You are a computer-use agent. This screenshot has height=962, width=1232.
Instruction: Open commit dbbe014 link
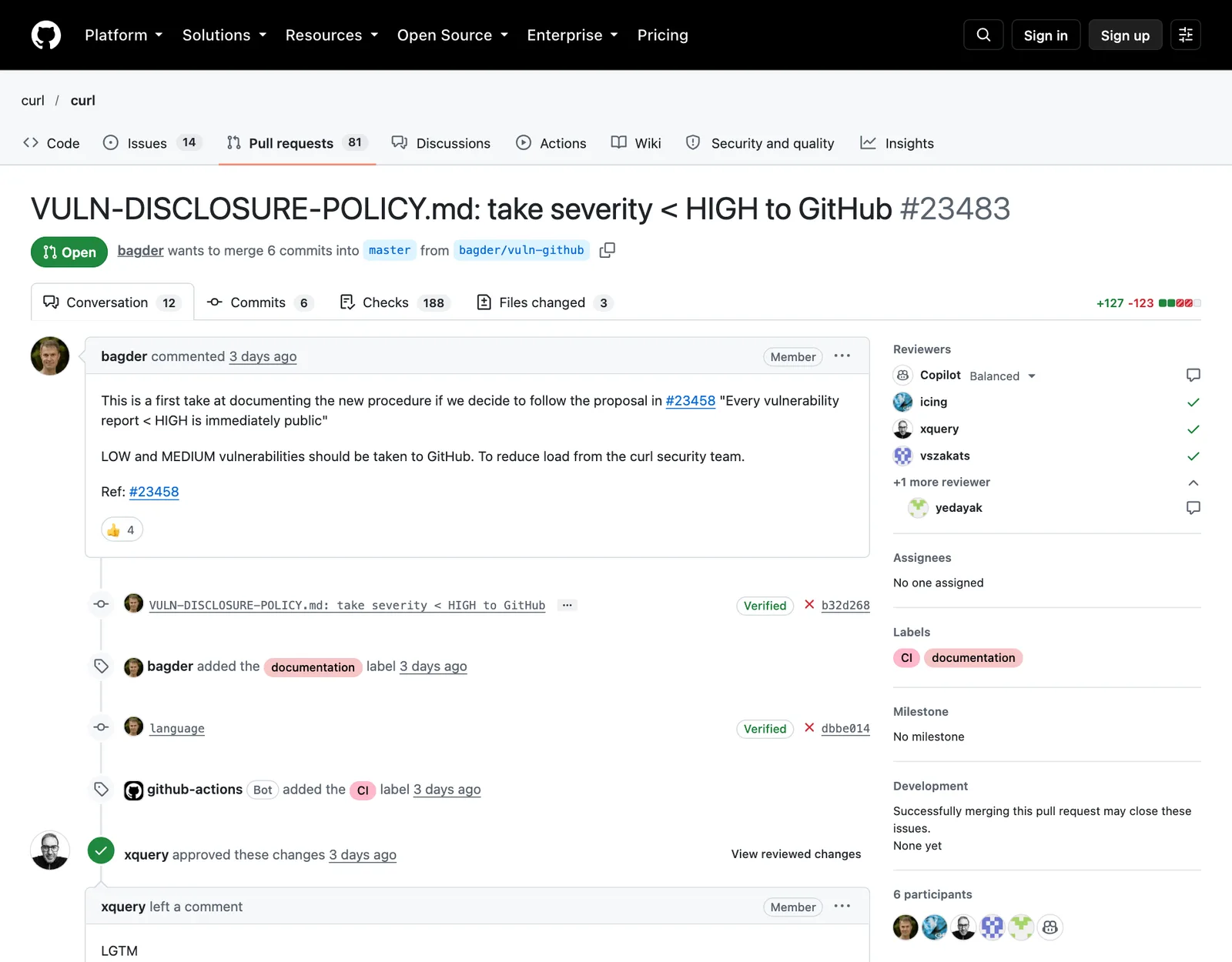845,728
